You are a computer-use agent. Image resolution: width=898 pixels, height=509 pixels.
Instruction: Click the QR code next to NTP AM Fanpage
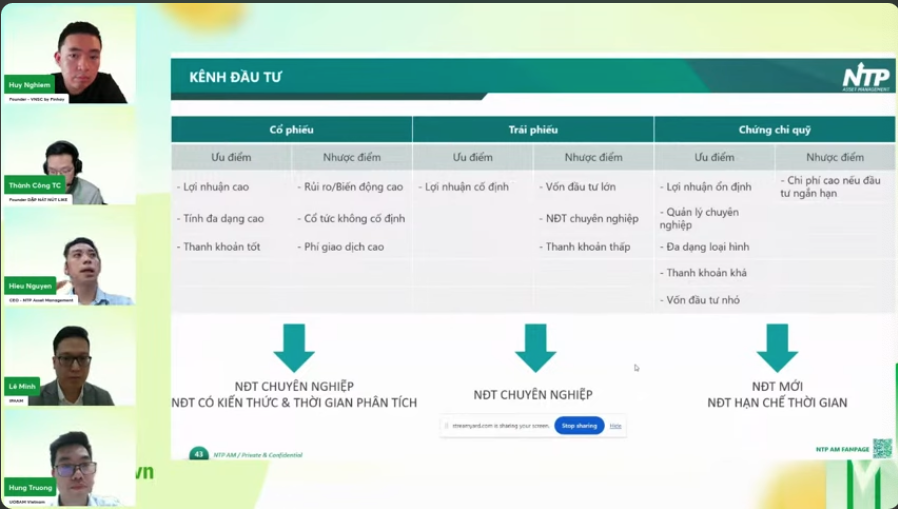click(882, 449)
